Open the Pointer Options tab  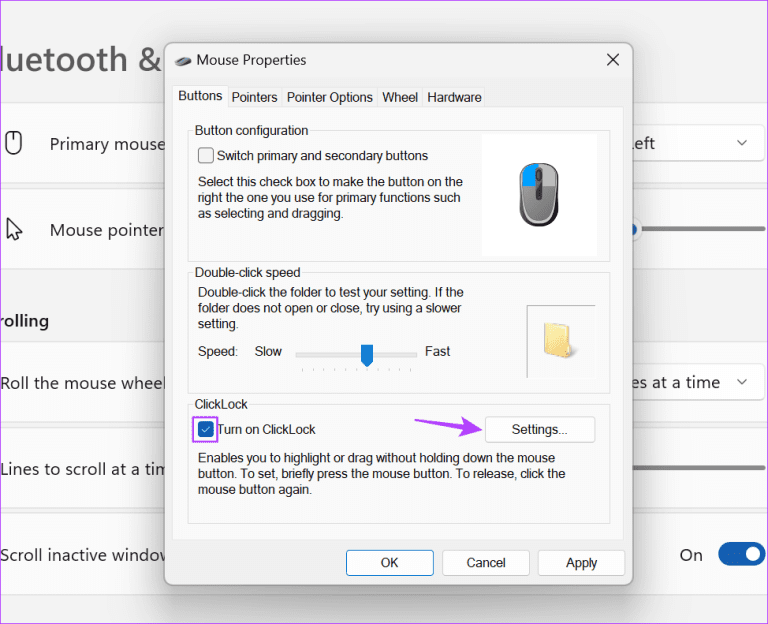point(329,97)
